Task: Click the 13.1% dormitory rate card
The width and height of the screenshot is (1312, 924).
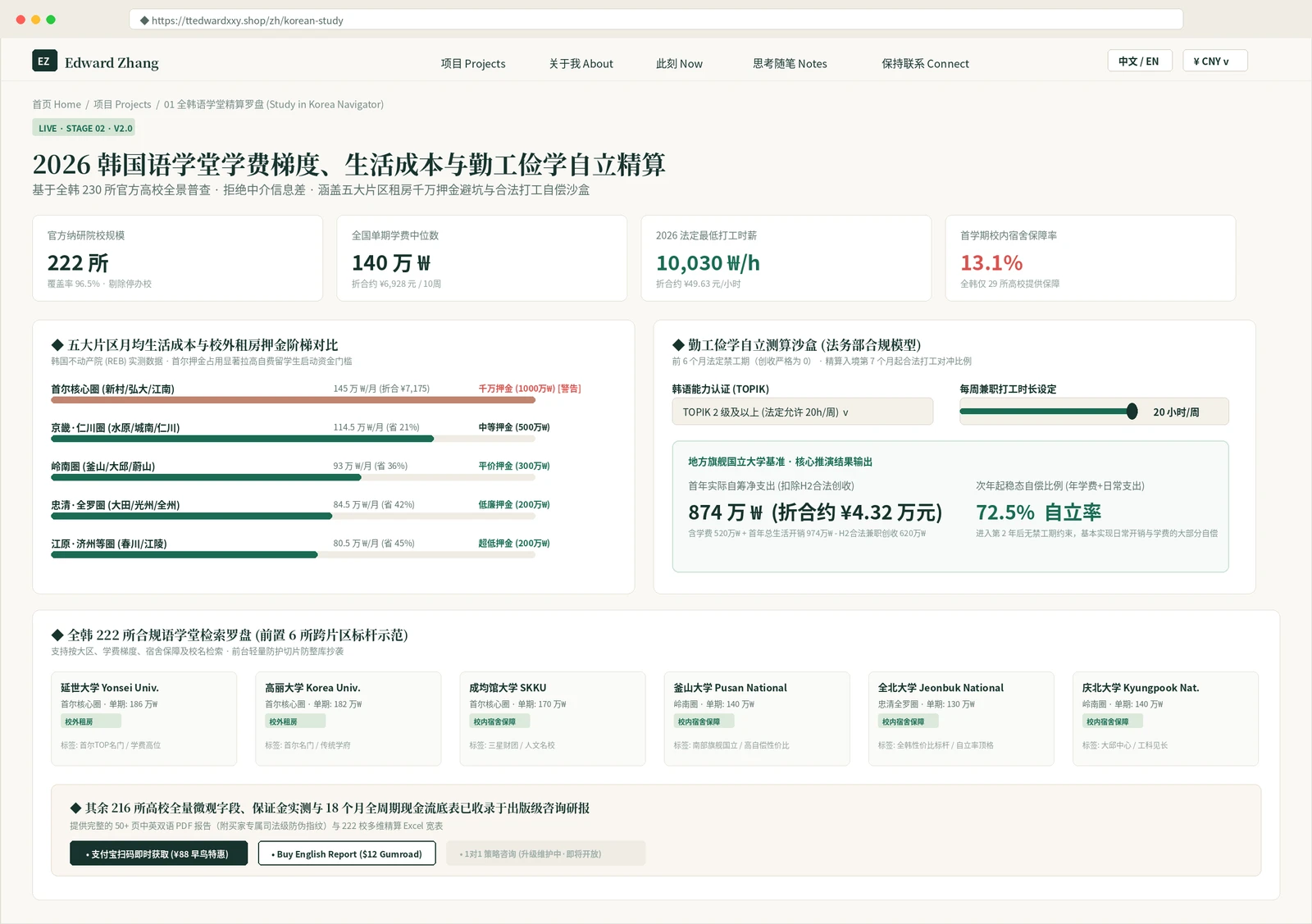Action: (1091, 258)
